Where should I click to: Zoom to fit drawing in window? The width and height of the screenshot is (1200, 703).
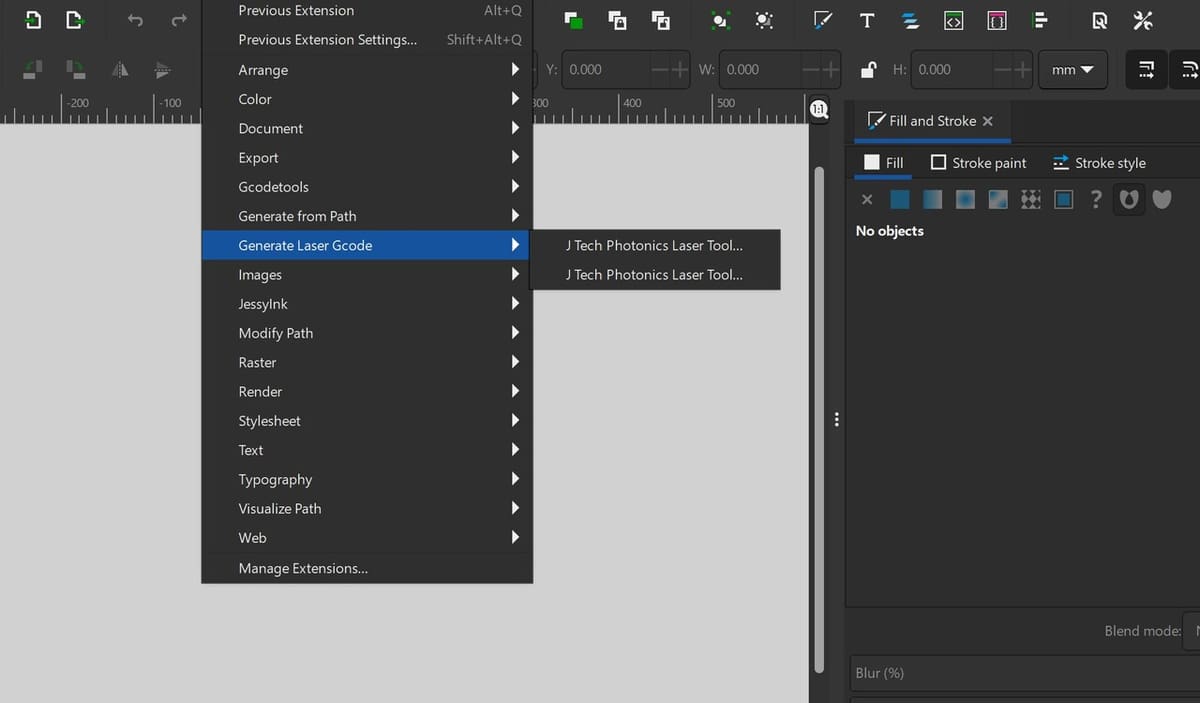tap(764, 20)
